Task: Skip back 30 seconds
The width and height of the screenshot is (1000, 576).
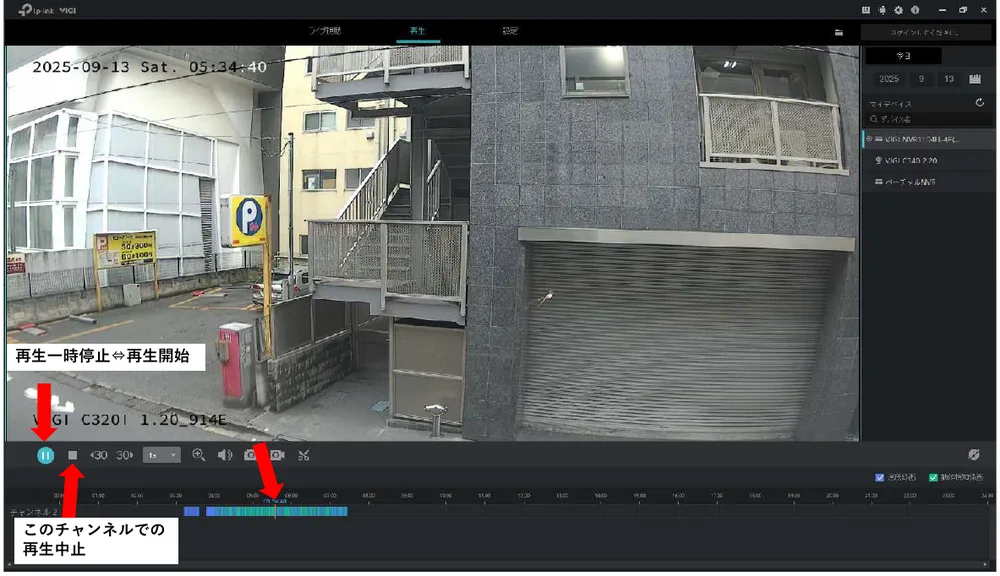Action: coord(98,455)
